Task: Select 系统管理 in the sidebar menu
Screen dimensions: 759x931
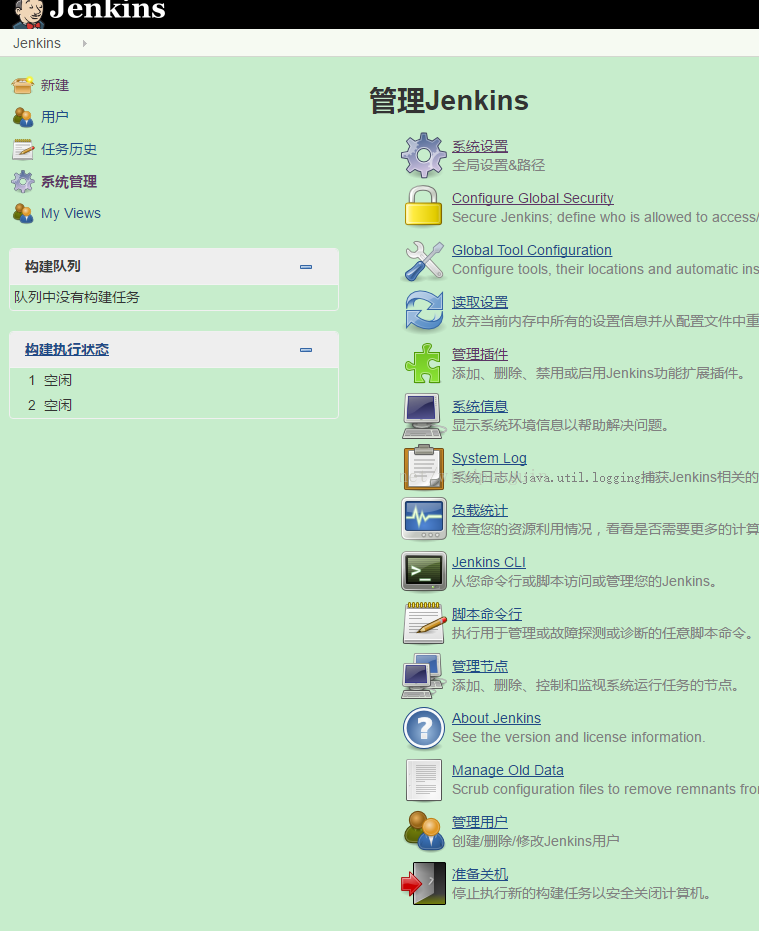Action: (69, 181)
